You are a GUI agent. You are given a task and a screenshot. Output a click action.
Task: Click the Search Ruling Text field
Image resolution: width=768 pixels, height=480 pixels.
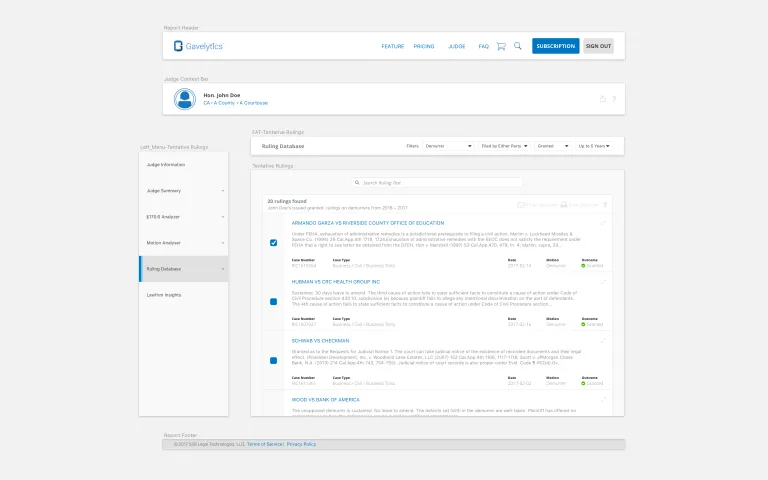[x=437, y=183]
